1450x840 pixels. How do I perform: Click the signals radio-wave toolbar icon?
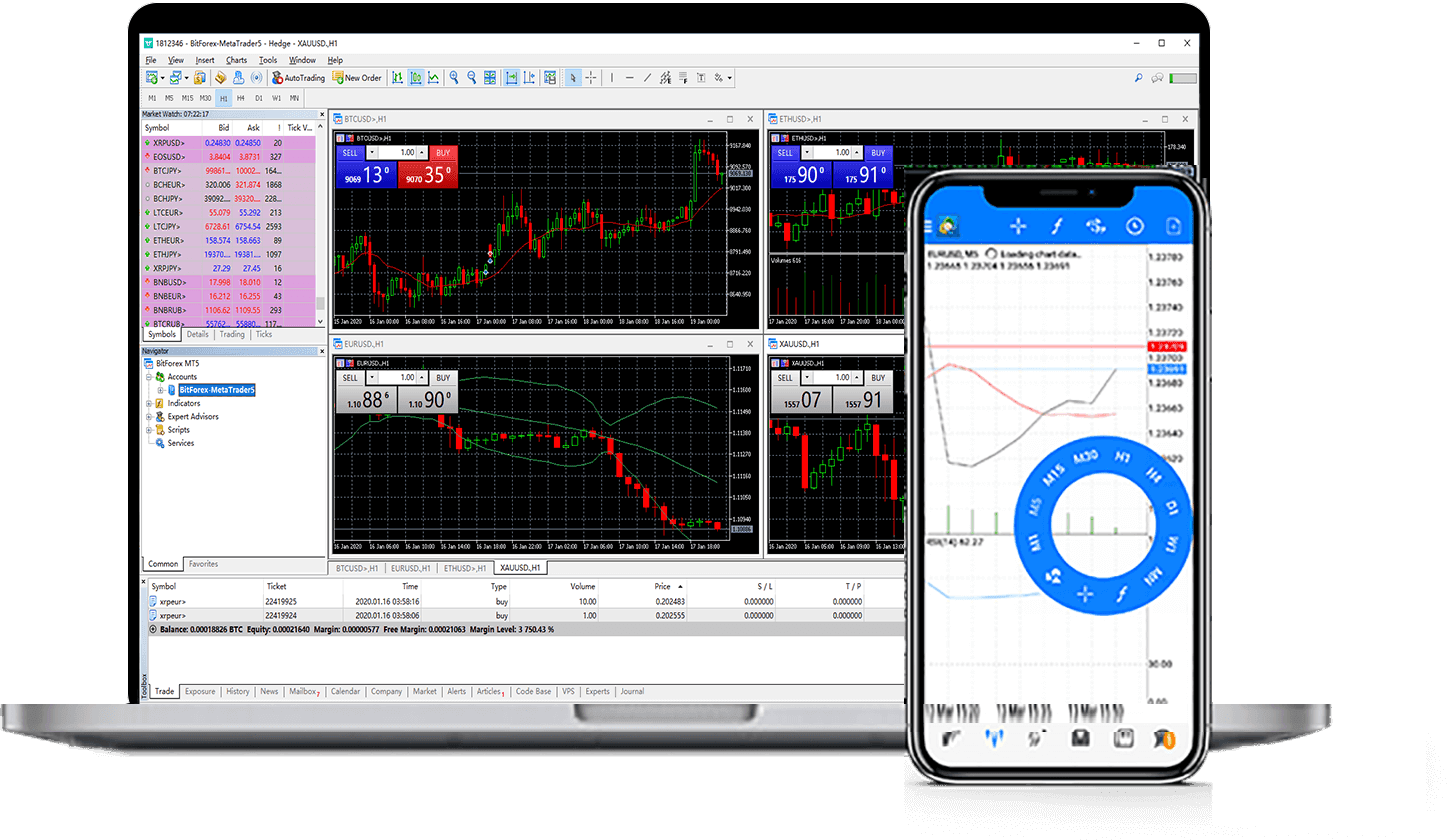pos(257,77)
